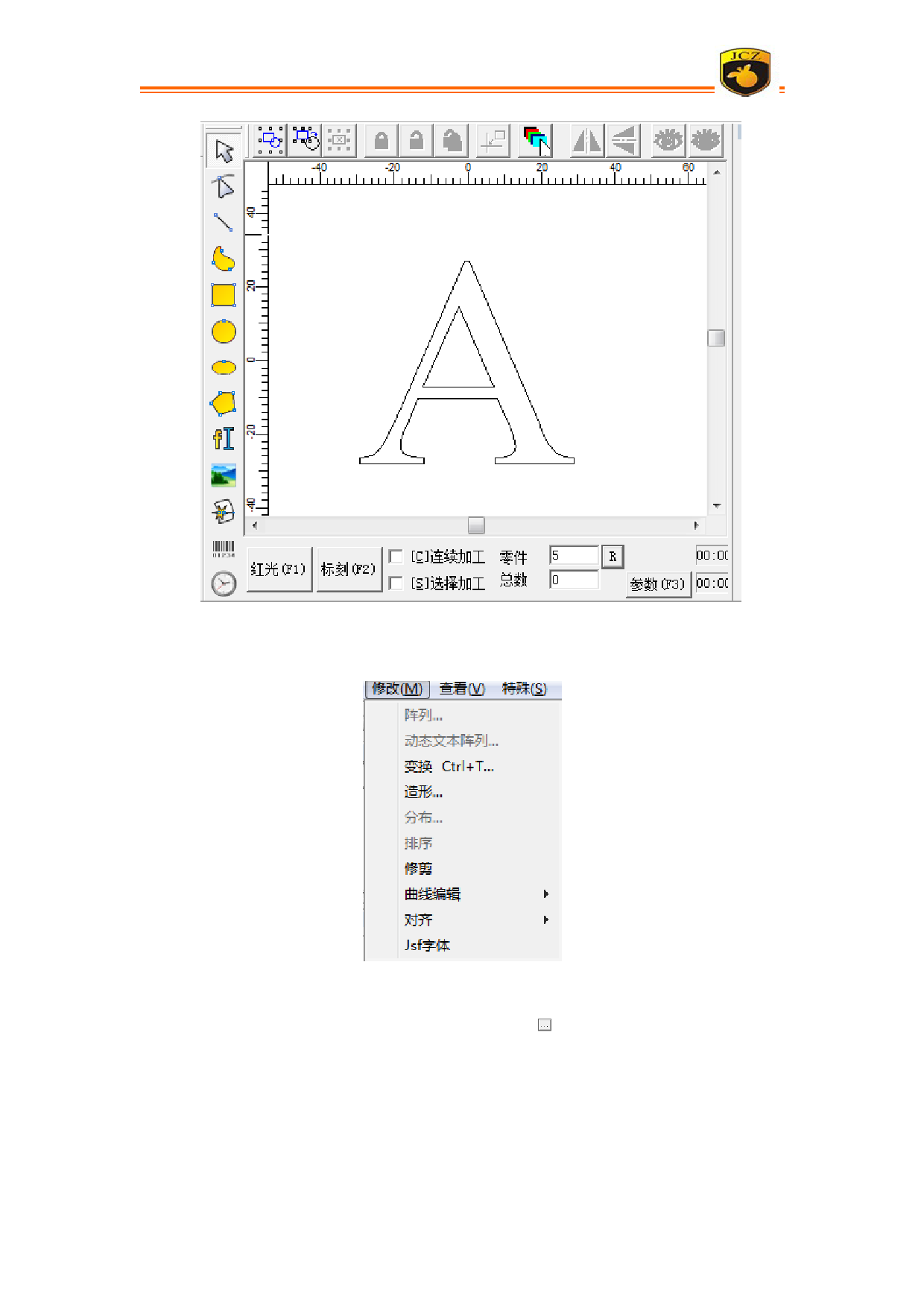Click the first eye icon in the toolbar
The width and height of the screenshot is (924, 1307).
pos(668,141)
